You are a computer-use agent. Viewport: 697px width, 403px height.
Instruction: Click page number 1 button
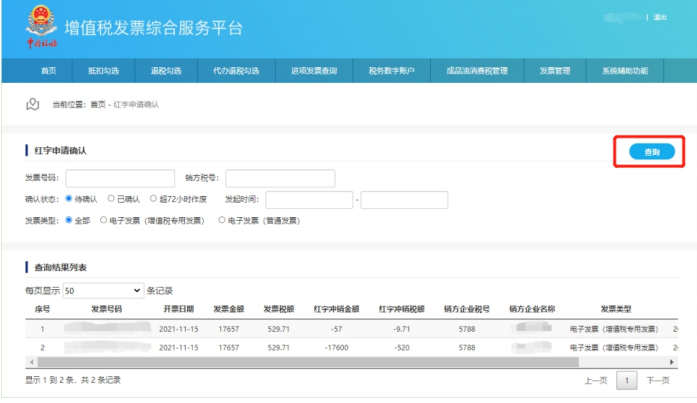tap(626, 380)
